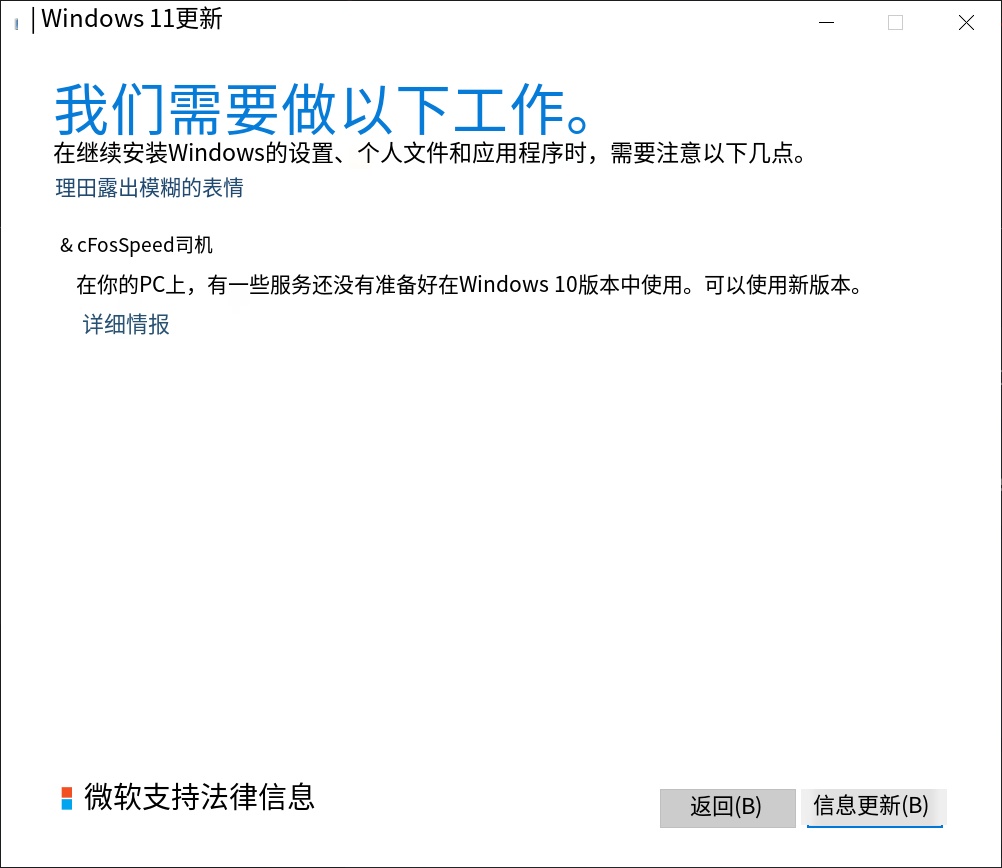
Task: Click the 返回(B) button
Action: 727,808
